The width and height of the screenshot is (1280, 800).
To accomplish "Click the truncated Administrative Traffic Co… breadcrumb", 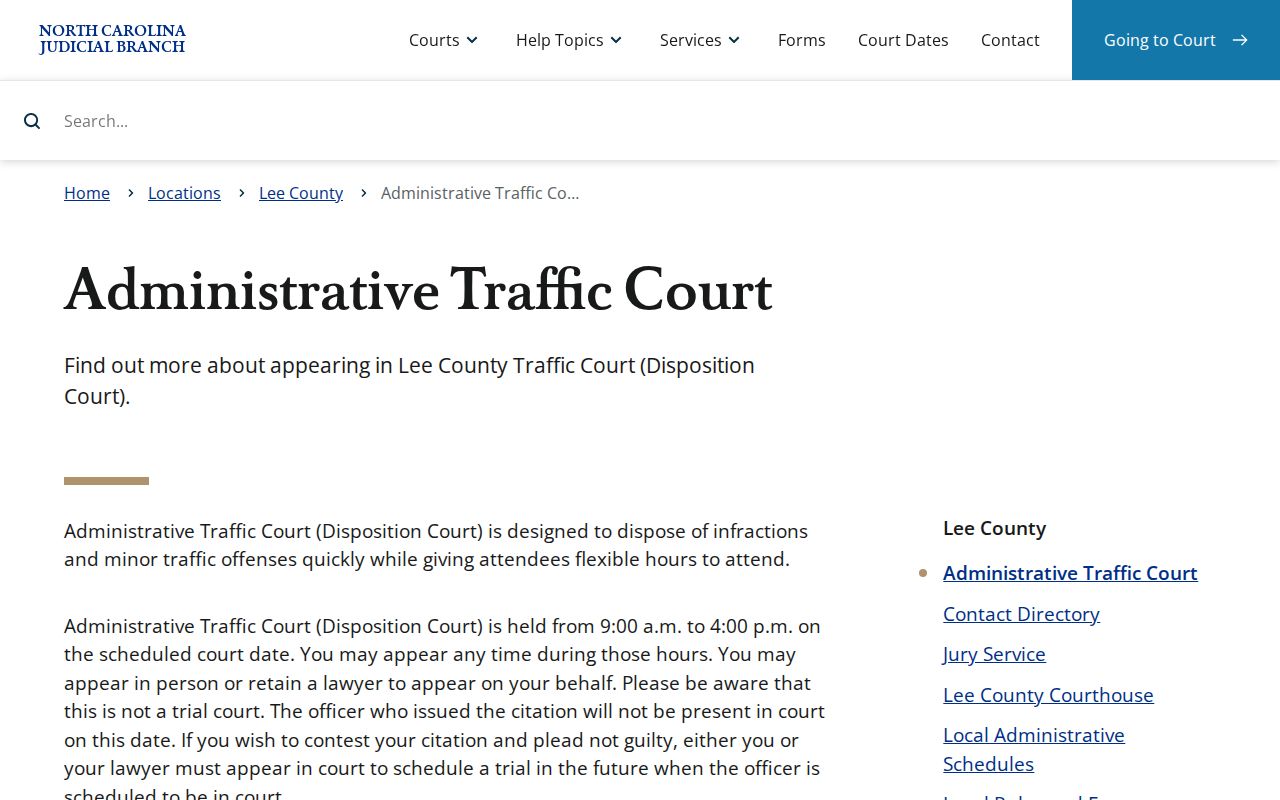I will [x=480, y=193].
